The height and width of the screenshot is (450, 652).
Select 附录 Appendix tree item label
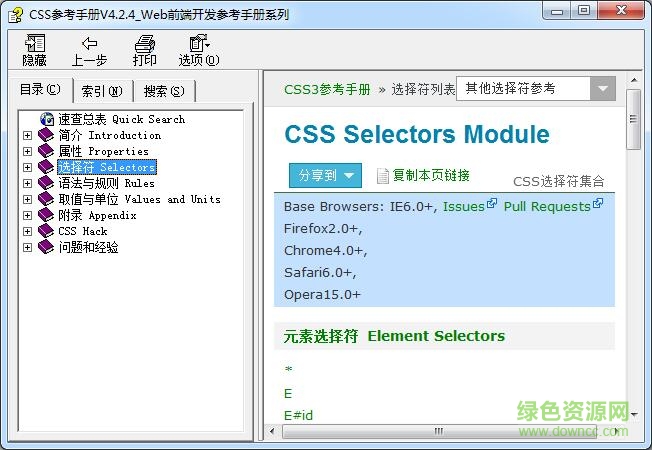pos(97,215)
